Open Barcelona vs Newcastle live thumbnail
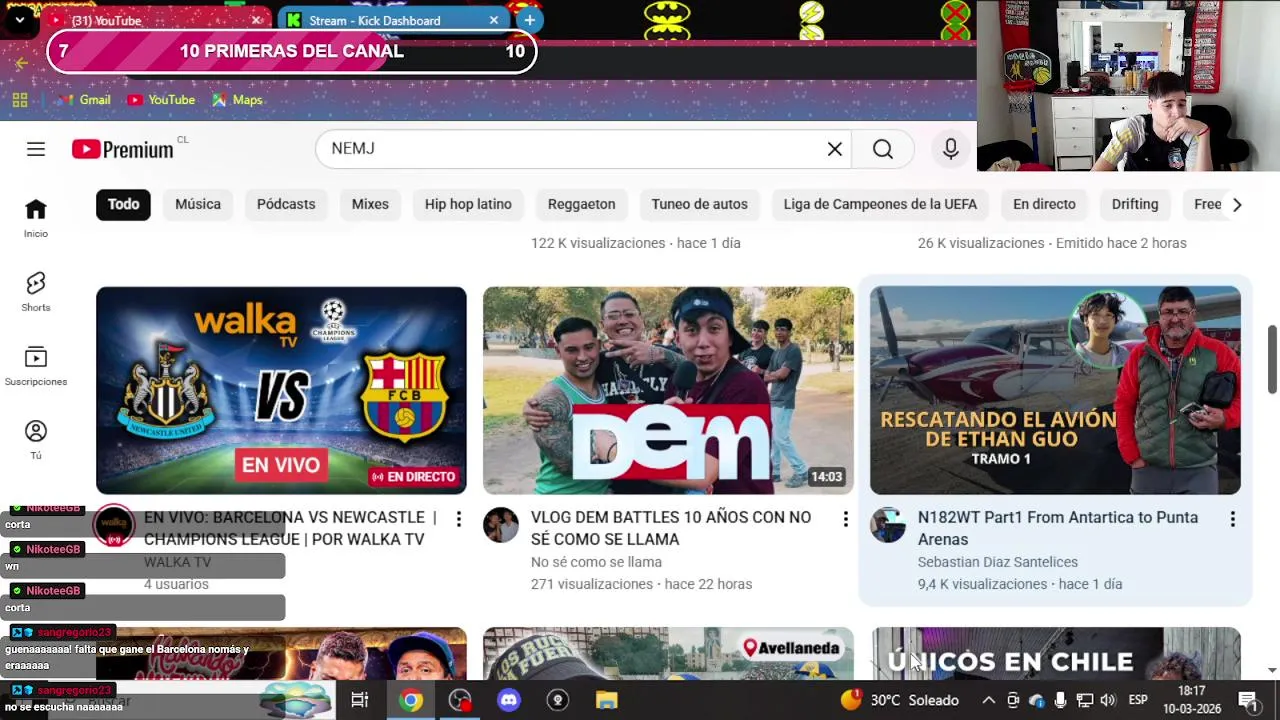The width and height of the screenshot is (1280, 720). click(x=281, y=390)
